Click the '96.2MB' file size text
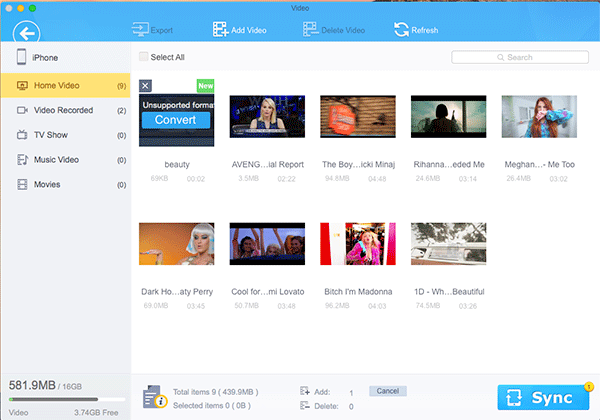Image resolution: width=600 pixels, height=420 pixels. pyautogui.click(x=337, y=306)
